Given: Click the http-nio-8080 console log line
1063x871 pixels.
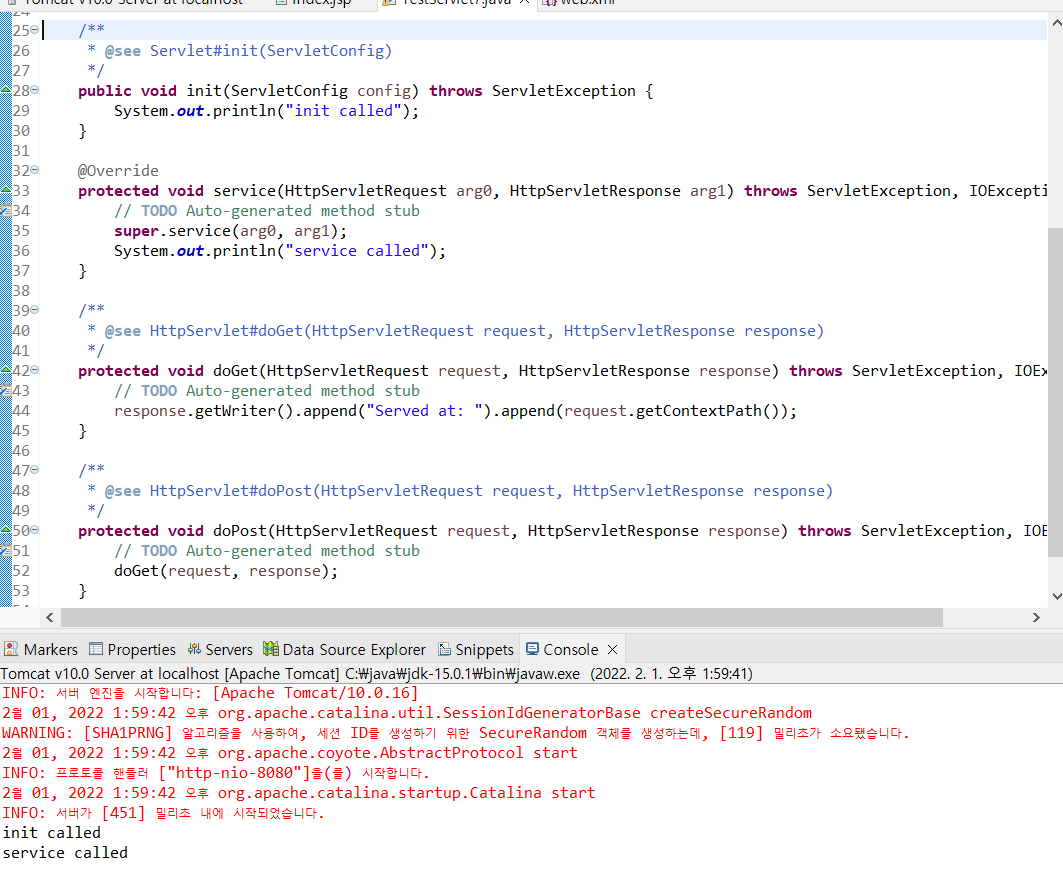Looking at the screenshot, I should tap(216, 773).
